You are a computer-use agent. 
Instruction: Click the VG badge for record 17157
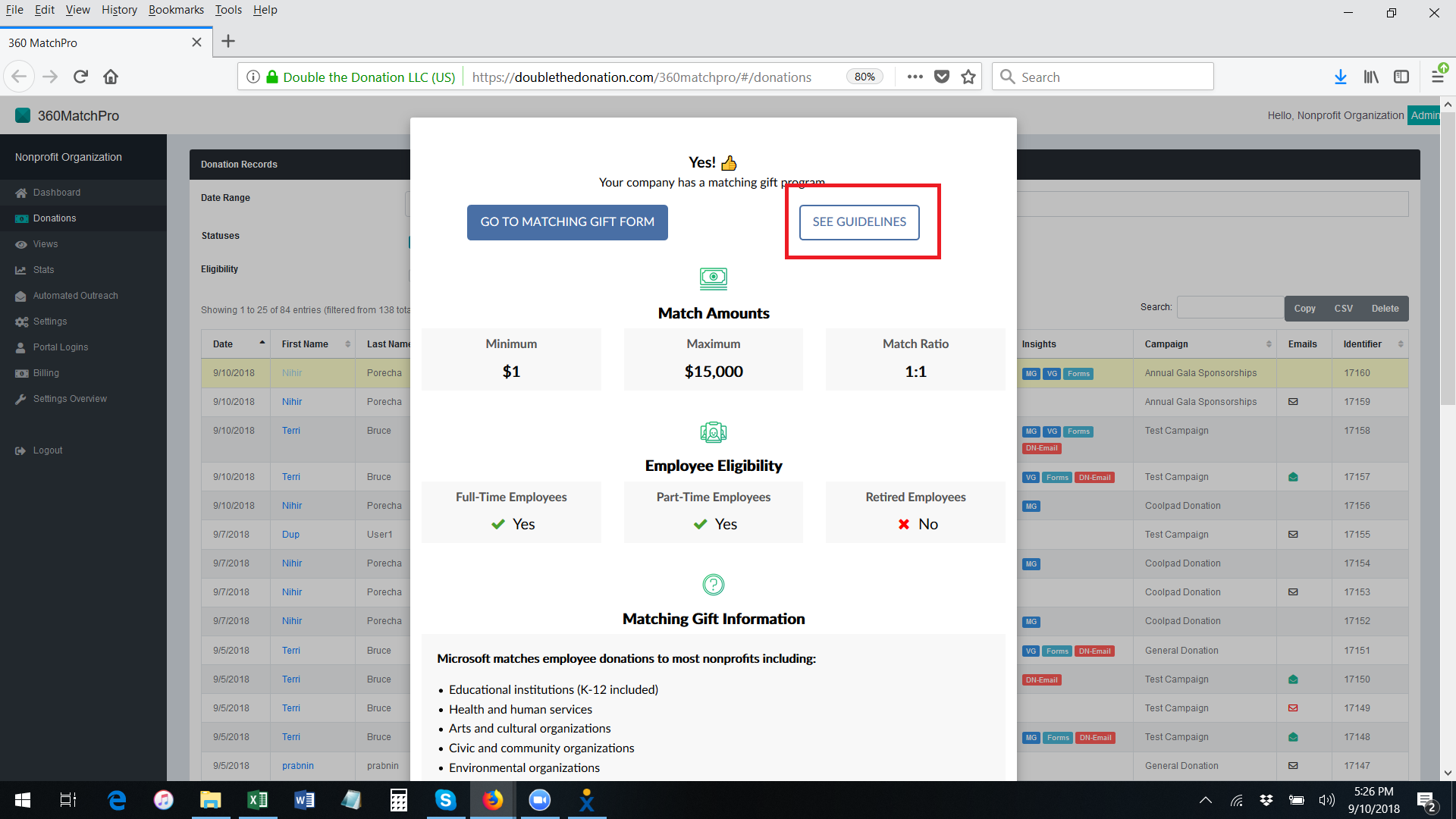(1031, 478)
